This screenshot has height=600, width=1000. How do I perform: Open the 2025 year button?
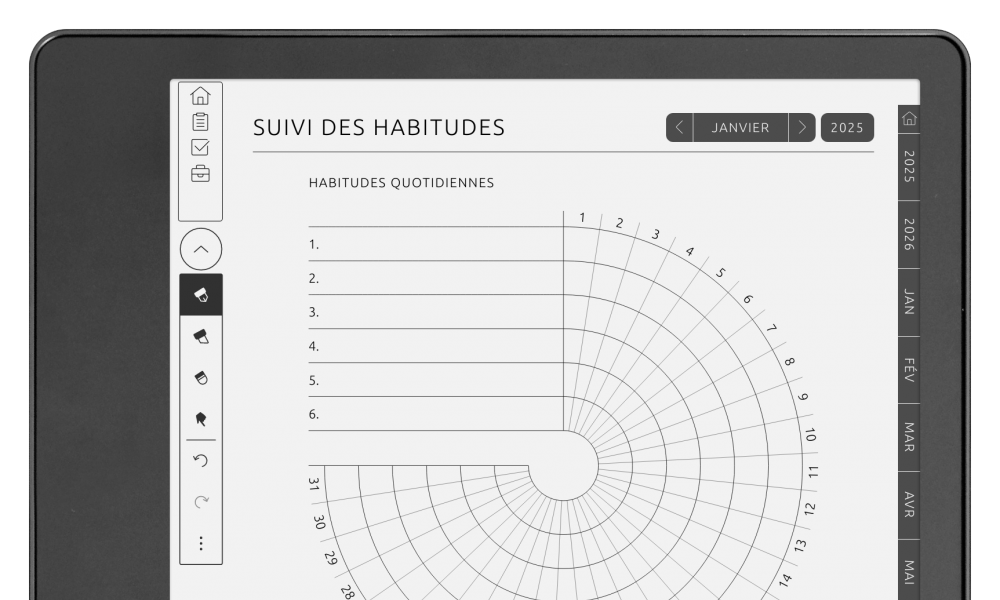tap(847, 128)
